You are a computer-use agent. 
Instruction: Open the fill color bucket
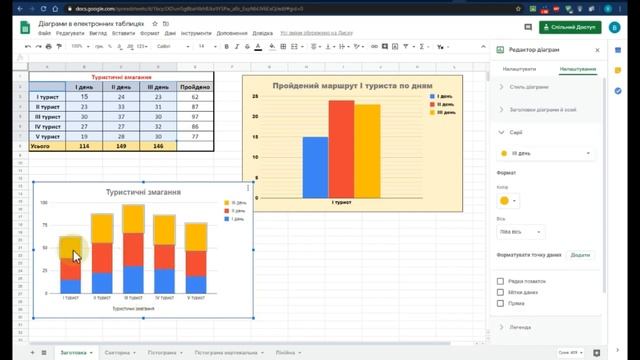pos(272,47)
